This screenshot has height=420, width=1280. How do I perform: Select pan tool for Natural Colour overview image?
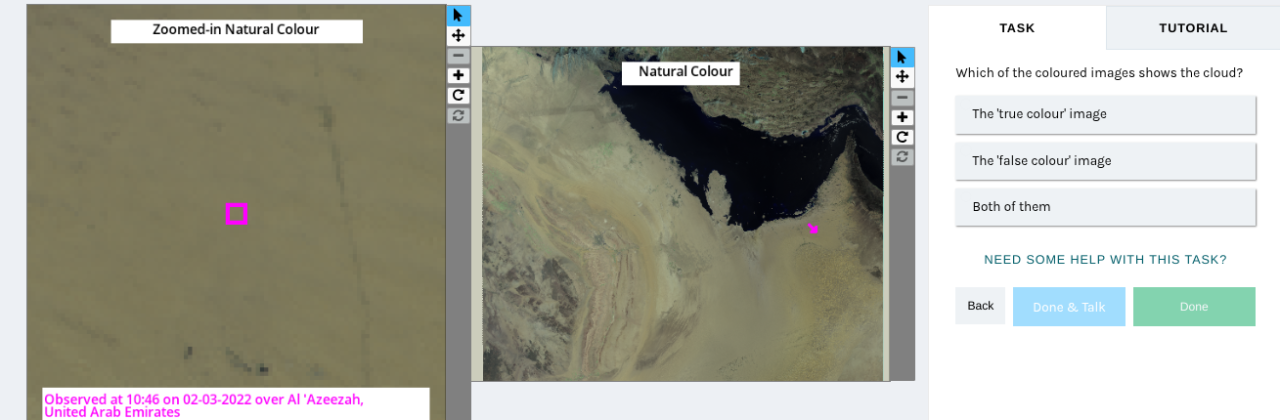(x=901, y=77)
